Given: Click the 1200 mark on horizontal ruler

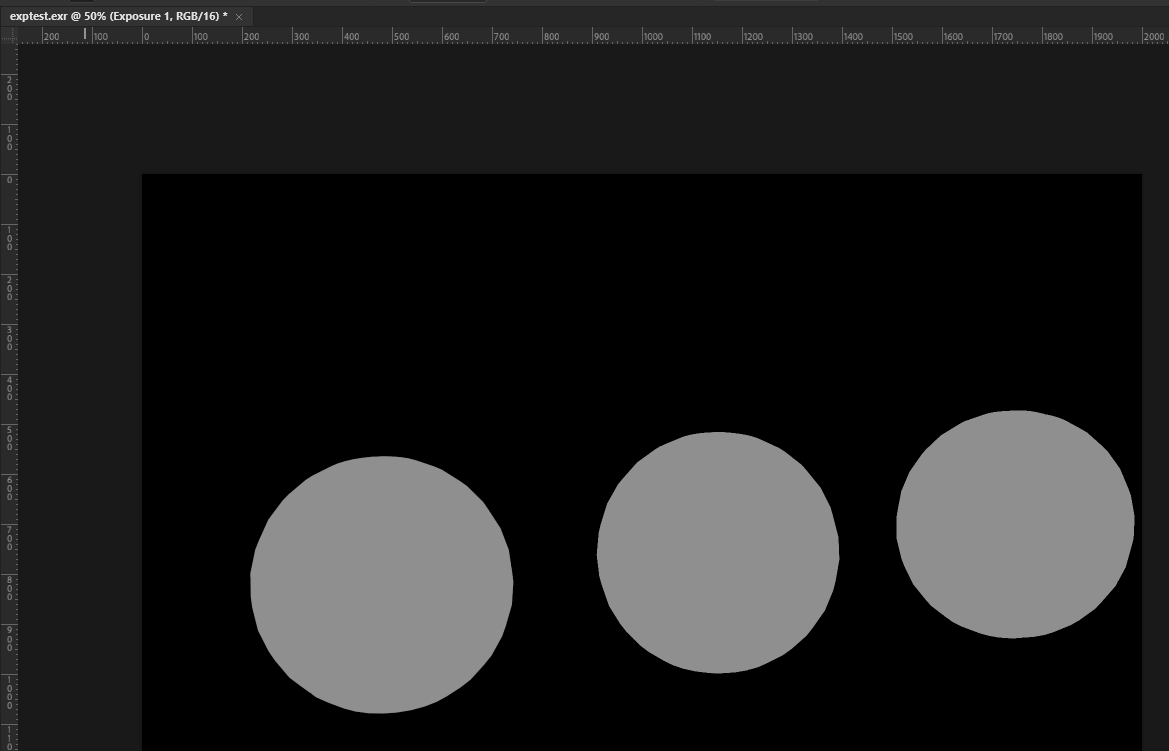Looking at the screenshot, I should pos(753,37).
